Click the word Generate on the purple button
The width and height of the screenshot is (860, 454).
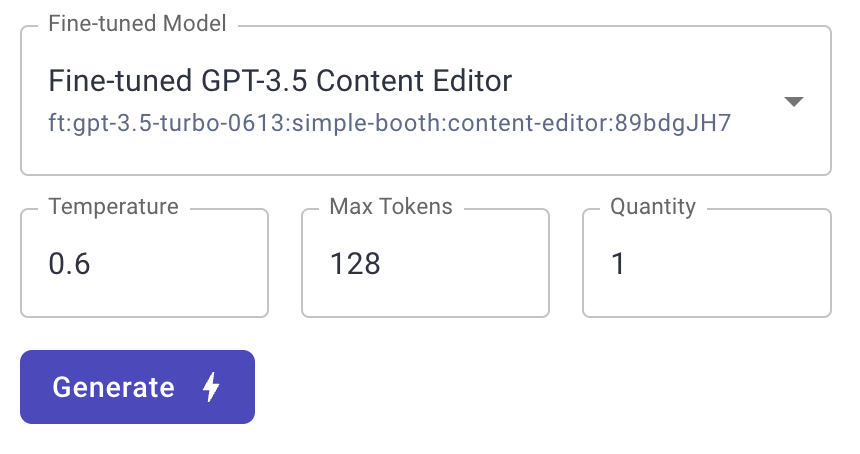[x=113, y=387]
